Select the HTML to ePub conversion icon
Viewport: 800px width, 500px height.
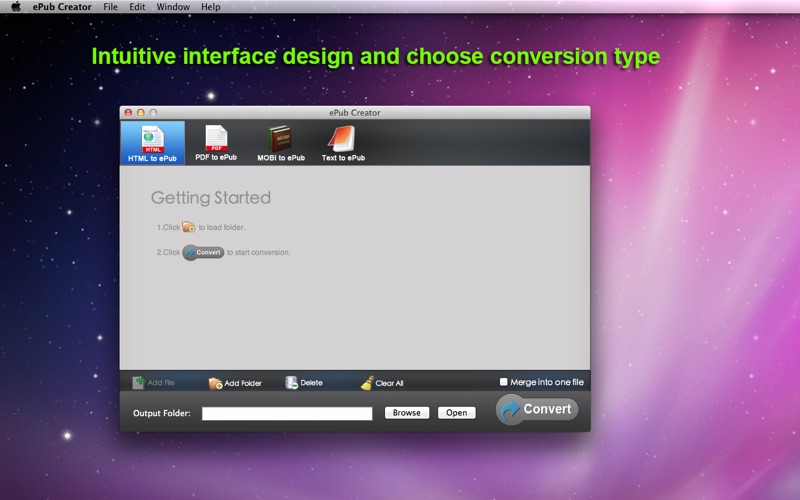click(153, 143)
